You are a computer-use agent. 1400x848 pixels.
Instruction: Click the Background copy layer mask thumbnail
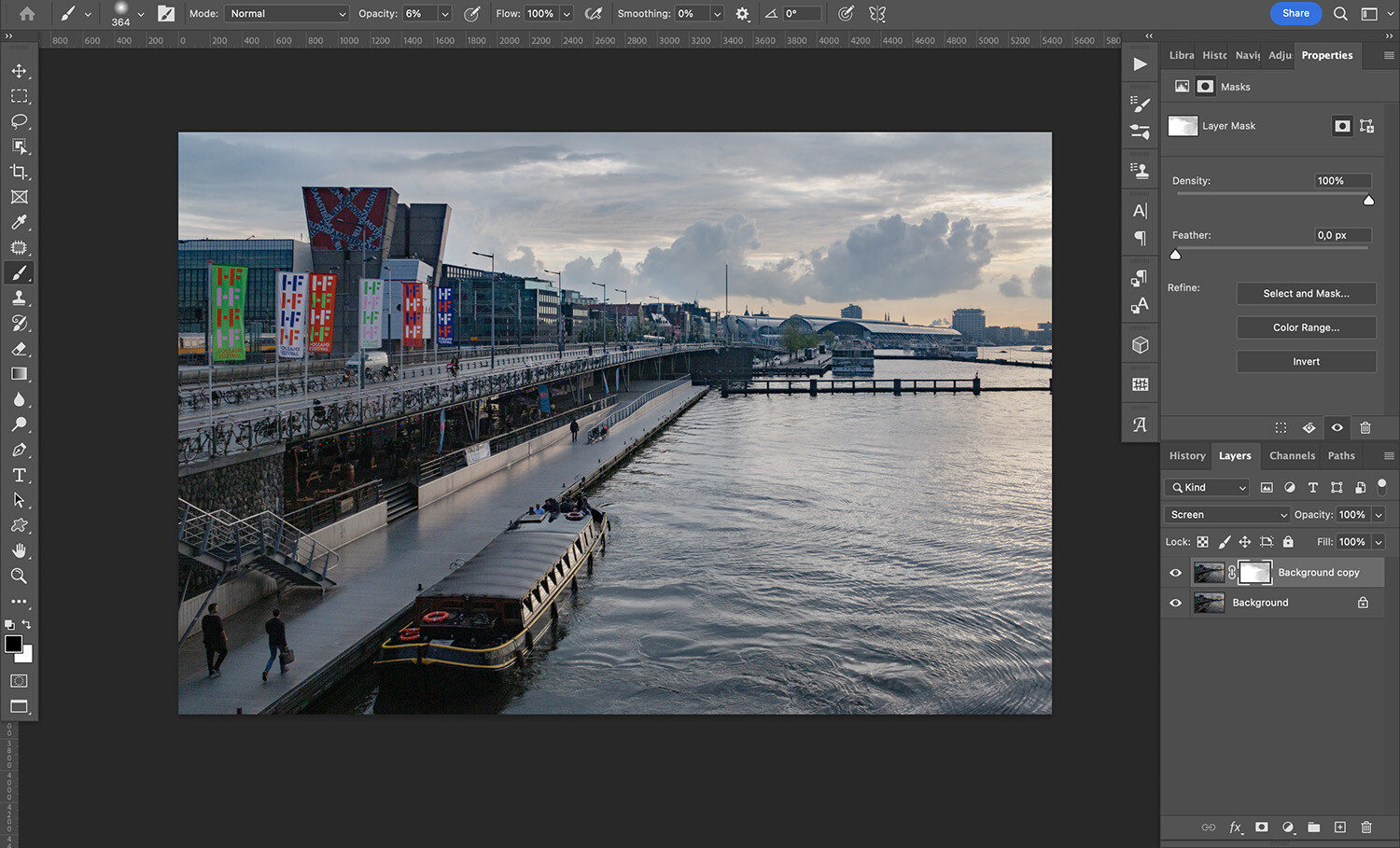point(1254,572)
